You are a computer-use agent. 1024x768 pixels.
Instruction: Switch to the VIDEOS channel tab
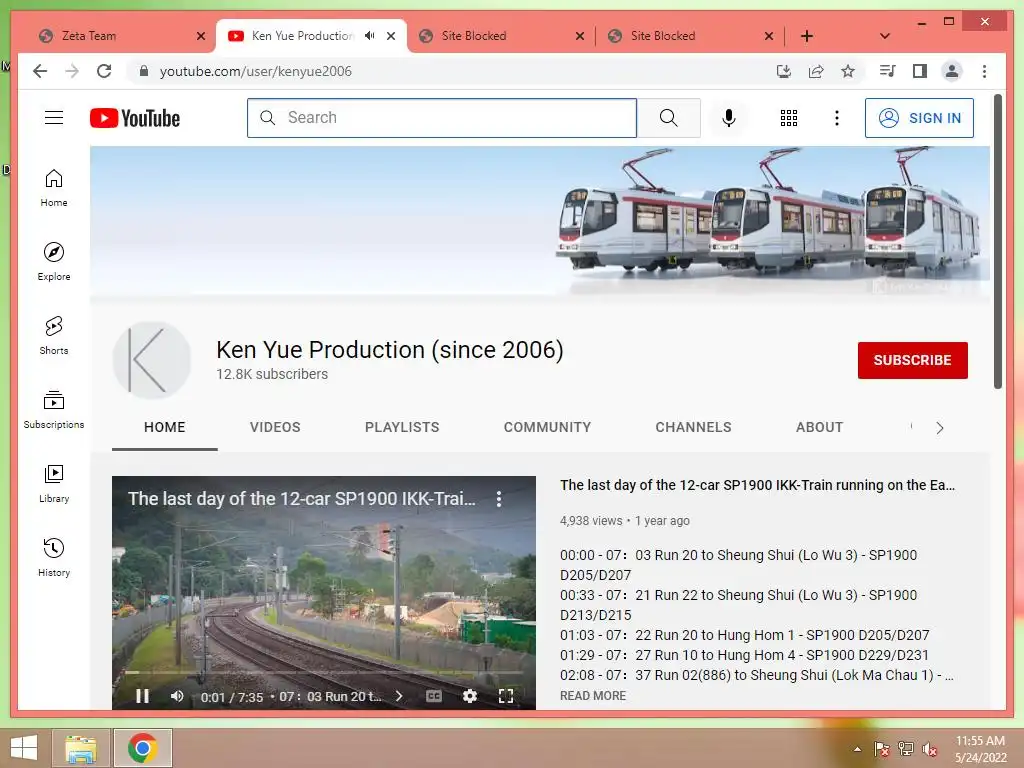click(275, 427)
